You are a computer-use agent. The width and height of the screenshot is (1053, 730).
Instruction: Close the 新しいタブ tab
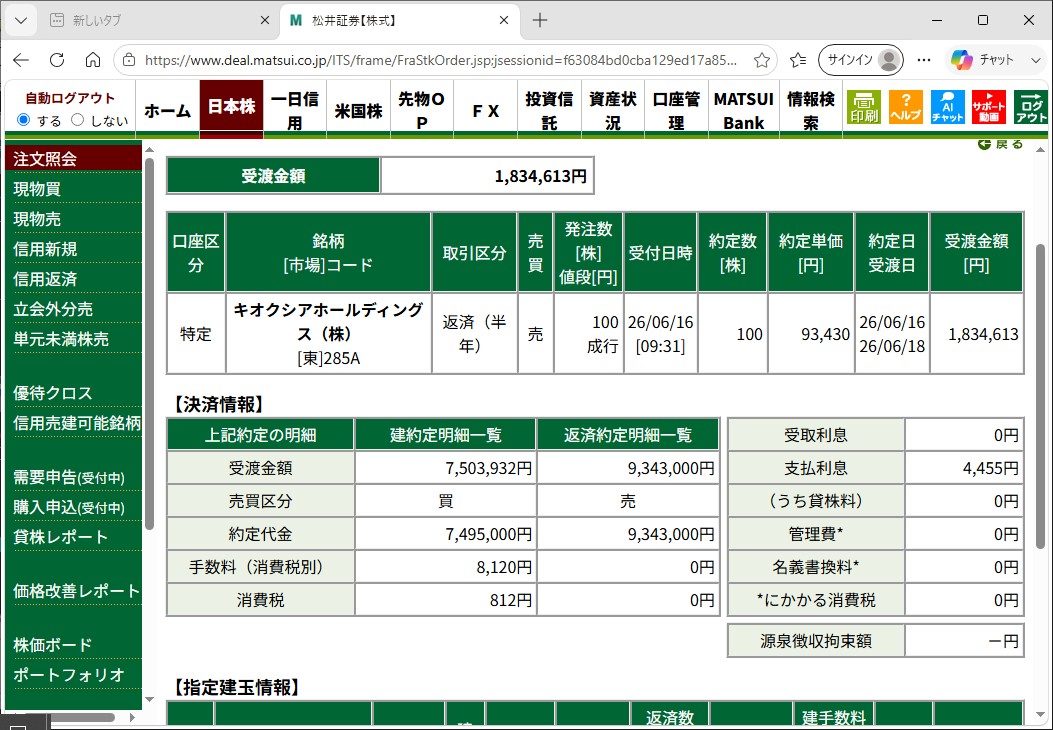[x=265, y=21]
